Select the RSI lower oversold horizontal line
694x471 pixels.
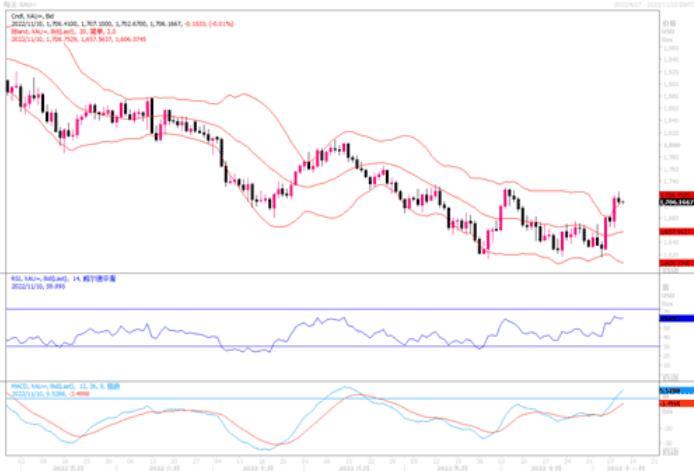(300, 347)
